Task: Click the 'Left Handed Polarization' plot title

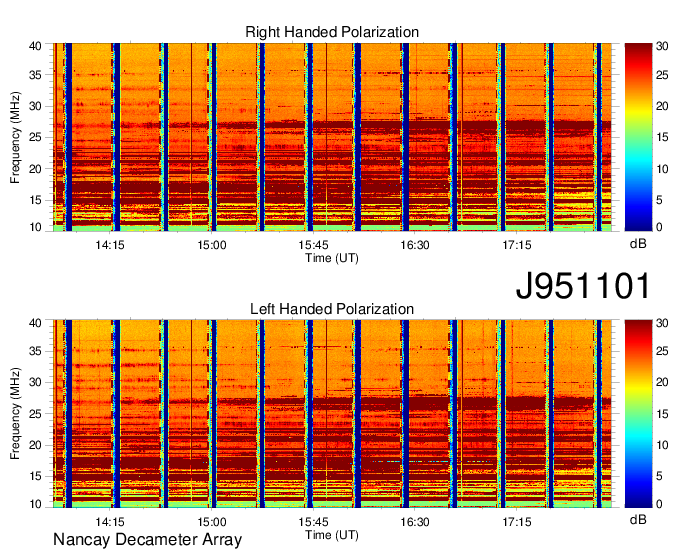Action: point(332,309)
